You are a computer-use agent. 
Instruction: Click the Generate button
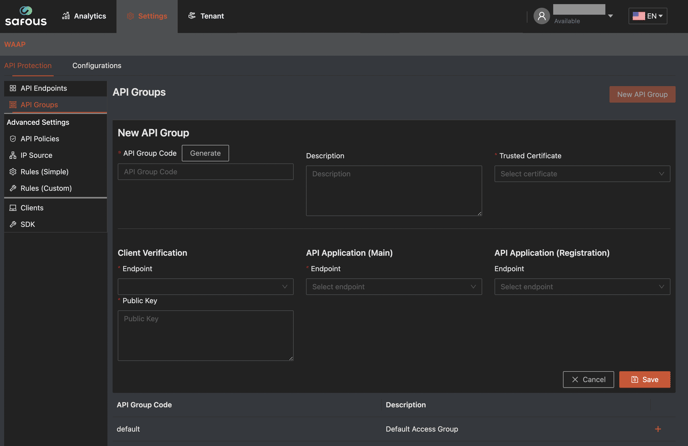pyautogui.click(x=205, y=153)
